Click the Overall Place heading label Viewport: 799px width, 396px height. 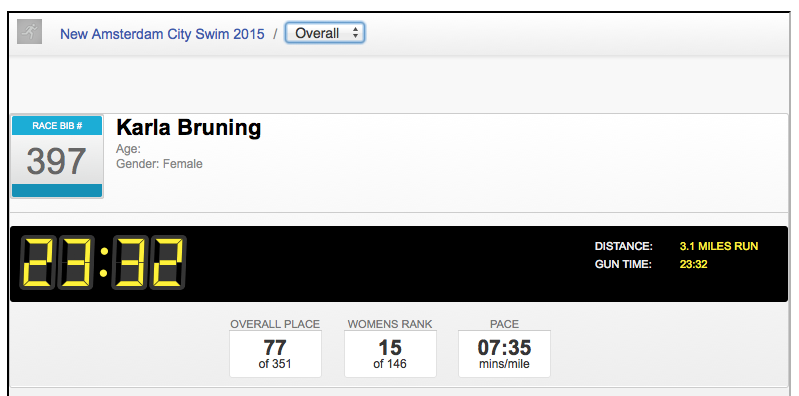(275, 324)
